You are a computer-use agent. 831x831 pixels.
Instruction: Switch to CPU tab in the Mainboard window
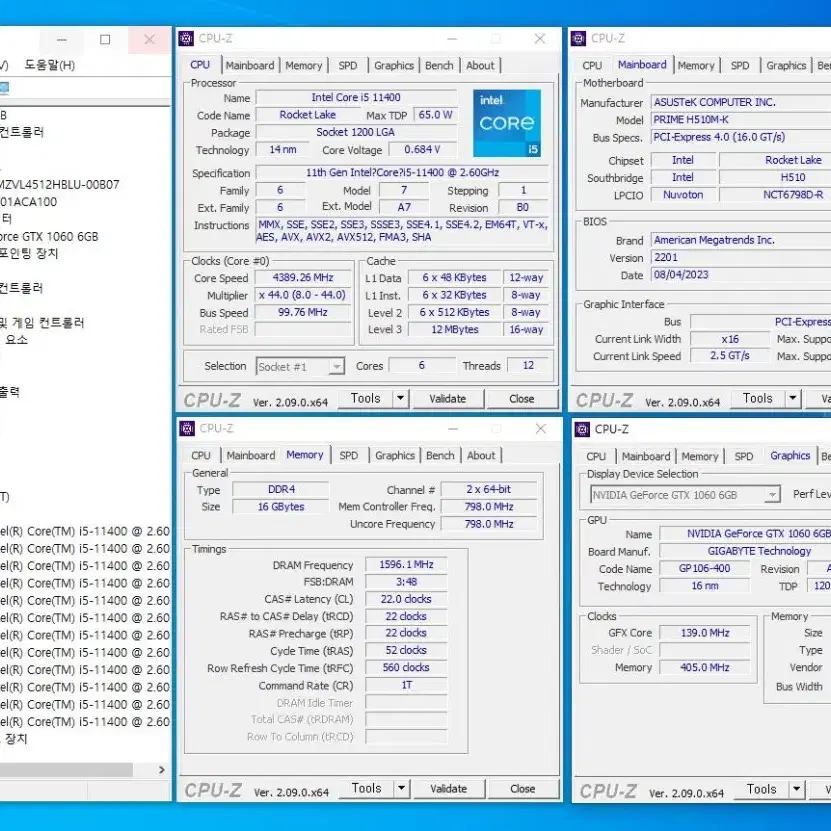592,66
